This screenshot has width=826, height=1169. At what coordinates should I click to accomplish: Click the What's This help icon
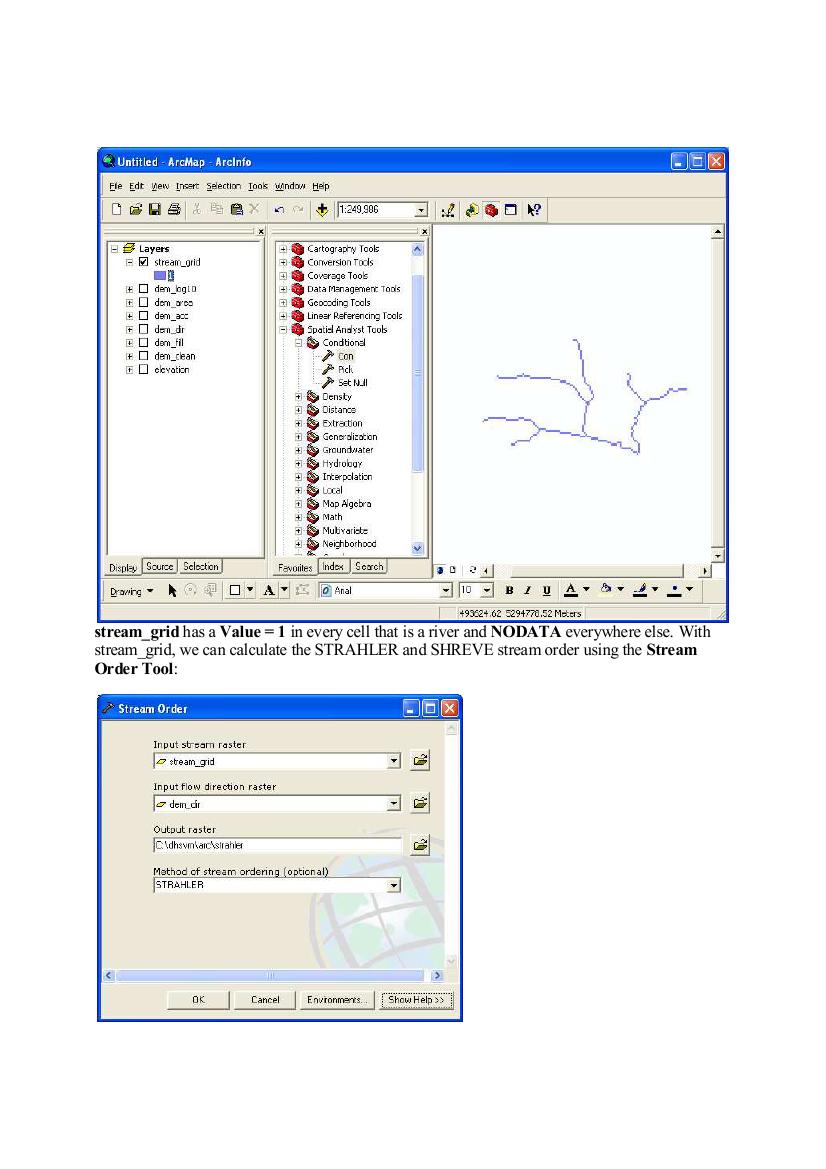tap(534, 210)
